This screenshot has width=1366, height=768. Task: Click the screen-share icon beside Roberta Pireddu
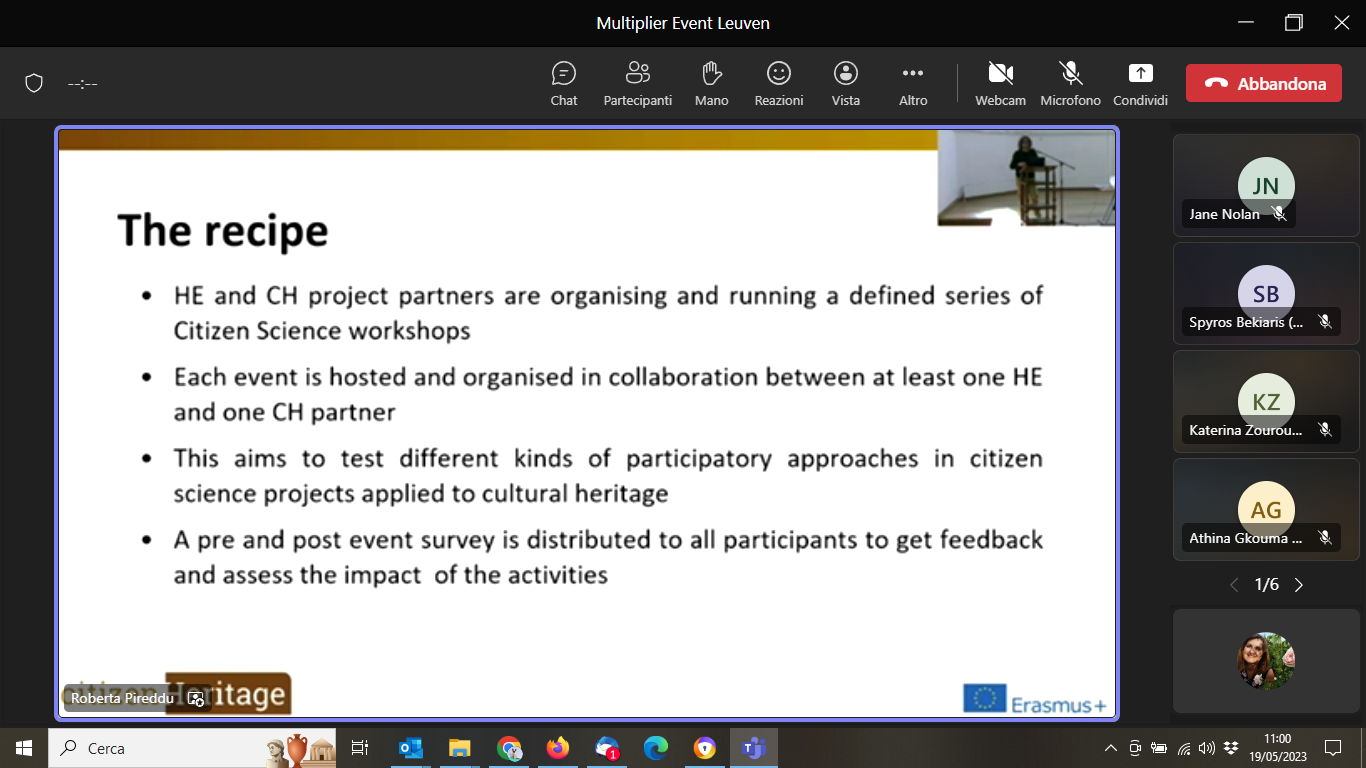[x=196, y=699]
